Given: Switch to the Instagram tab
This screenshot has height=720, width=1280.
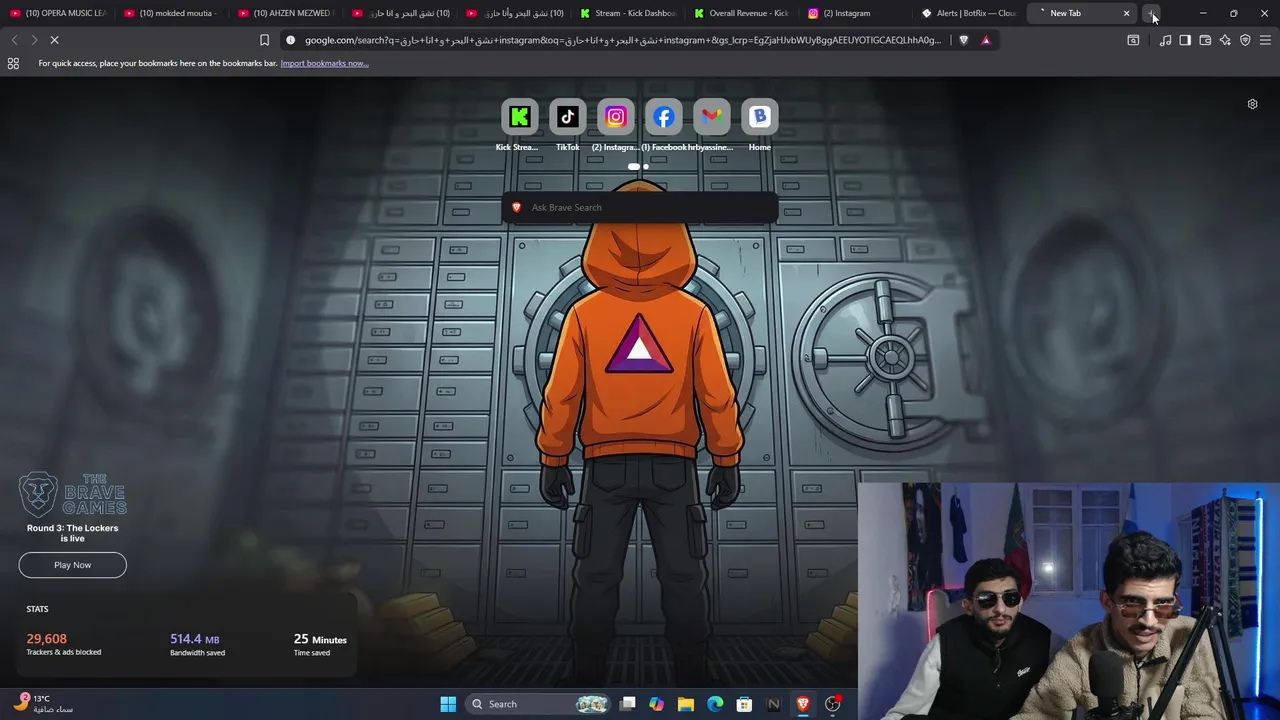Looking at the screenshot, I should [x=856, y=13].
